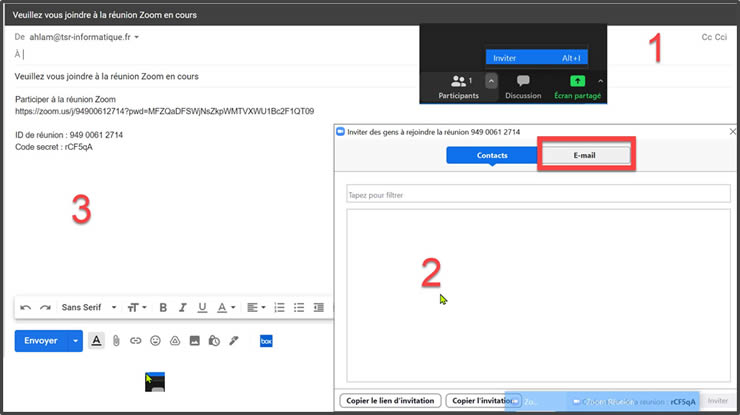The width and height of the screenshot is (740, 415).
Task: Open the Sans Serif font dropdown
Action: tap(89, 307)
